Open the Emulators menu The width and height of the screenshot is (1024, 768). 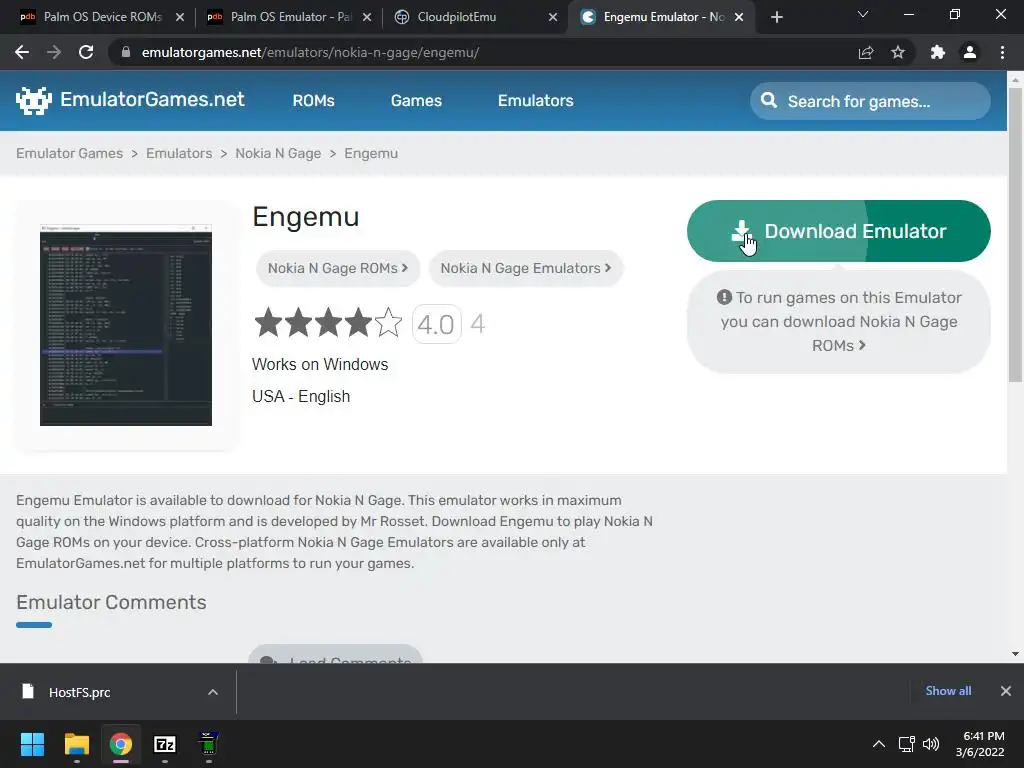[x=536, y=101]
